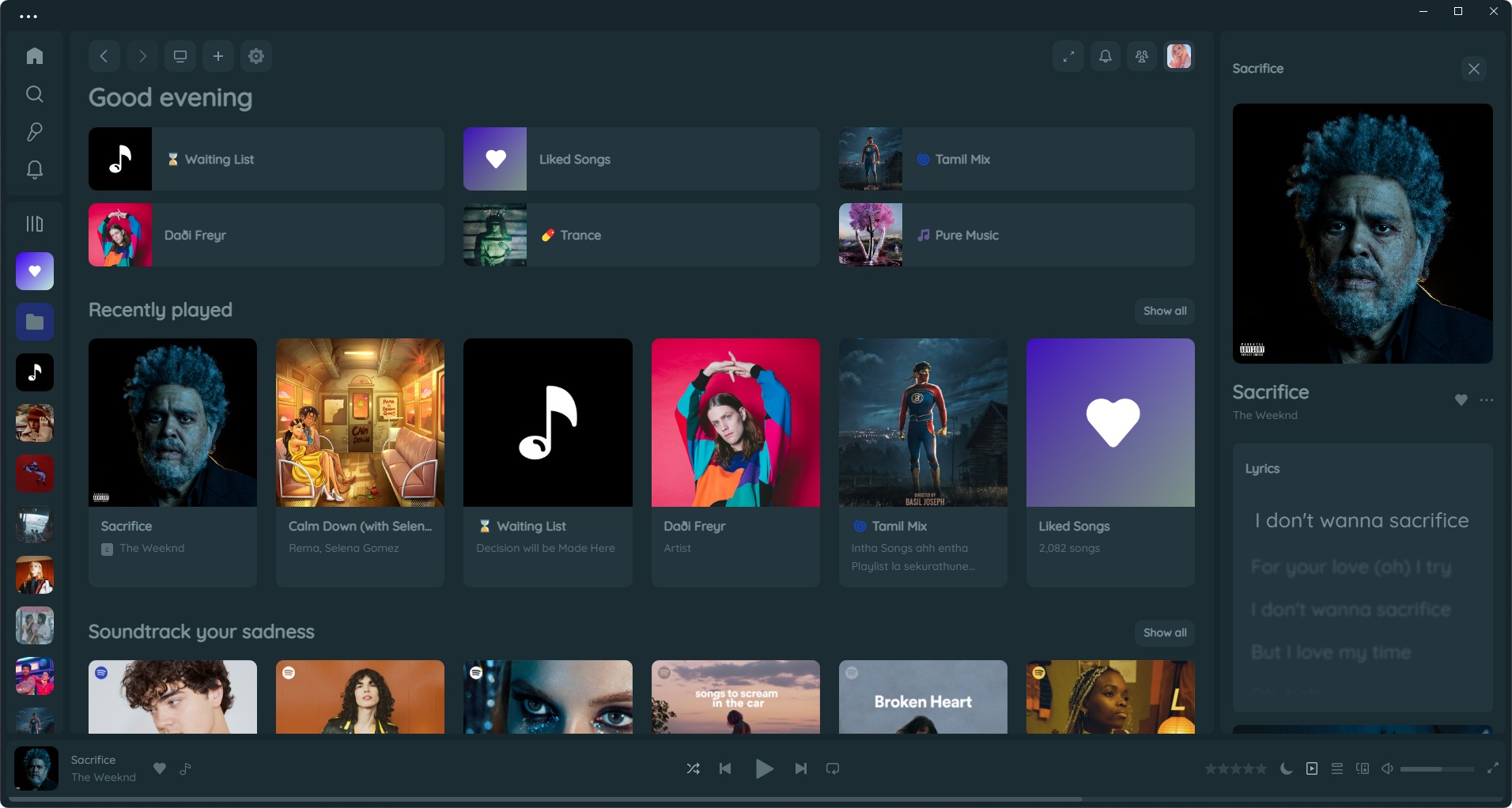
Task: Open Search from the sidebar
Action: click(35, 94)
